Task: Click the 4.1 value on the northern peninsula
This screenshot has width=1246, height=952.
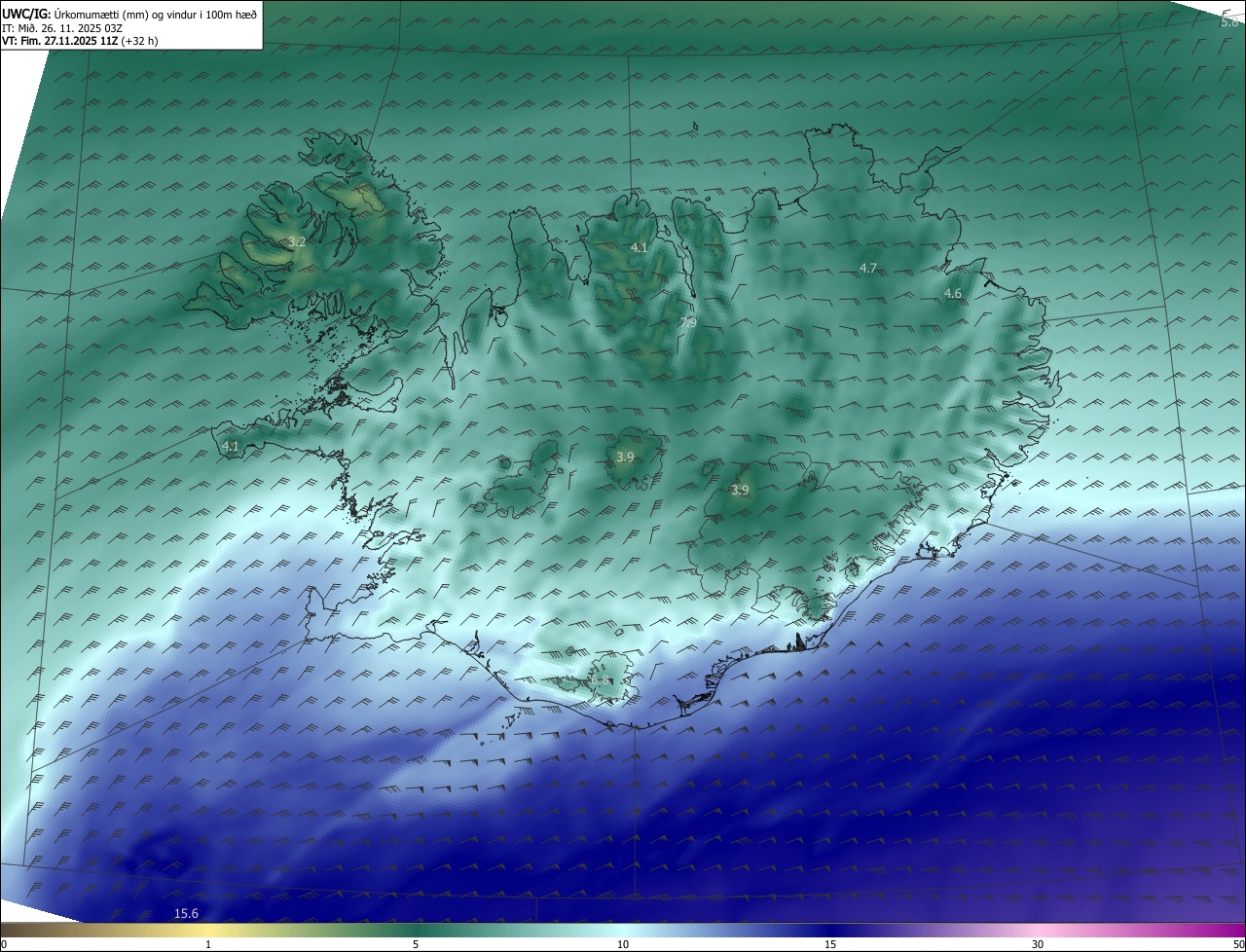Action: [639, 248]
